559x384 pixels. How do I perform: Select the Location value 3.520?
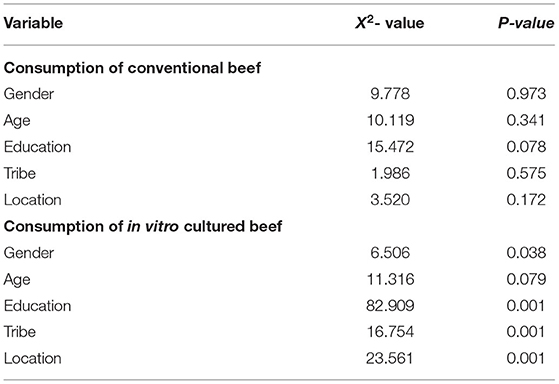pyautogui.click(x=390, y=200)
